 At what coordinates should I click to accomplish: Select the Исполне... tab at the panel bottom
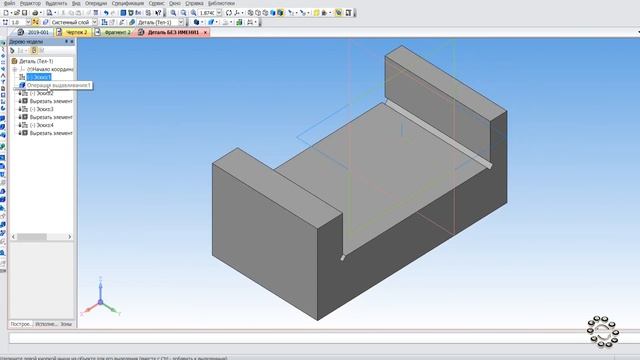point(46,324)
